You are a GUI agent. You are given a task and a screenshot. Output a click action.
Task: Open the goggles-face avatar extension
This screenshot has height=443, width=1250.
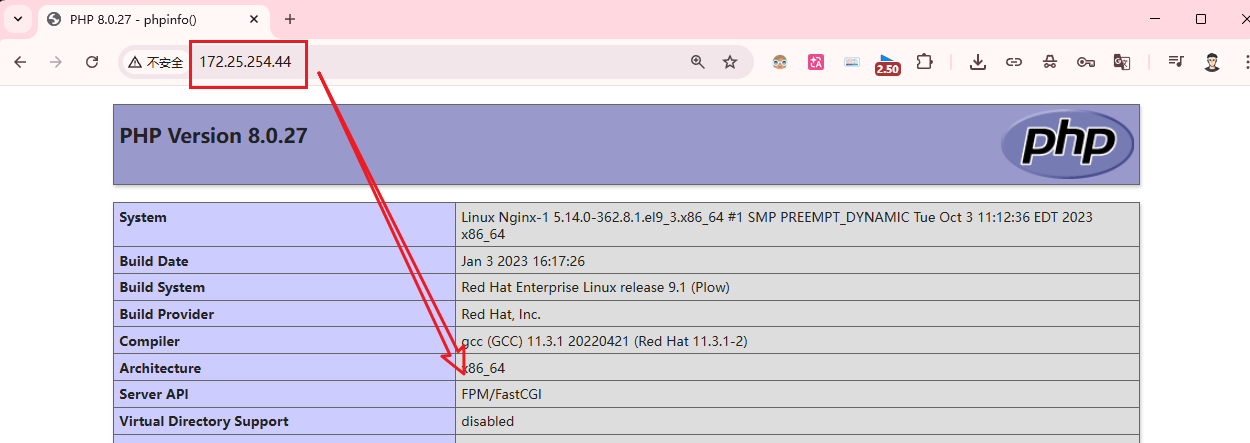[781, 62]
